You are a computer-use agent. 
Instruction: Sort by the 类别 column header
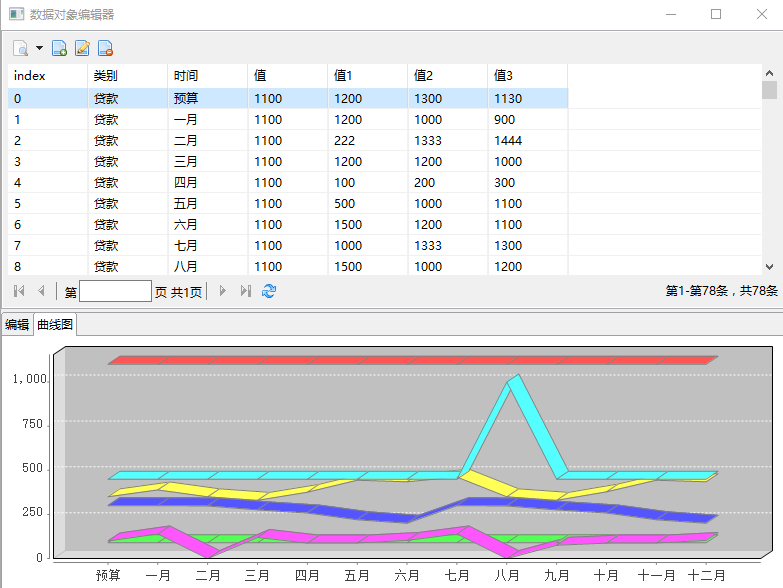128,76
